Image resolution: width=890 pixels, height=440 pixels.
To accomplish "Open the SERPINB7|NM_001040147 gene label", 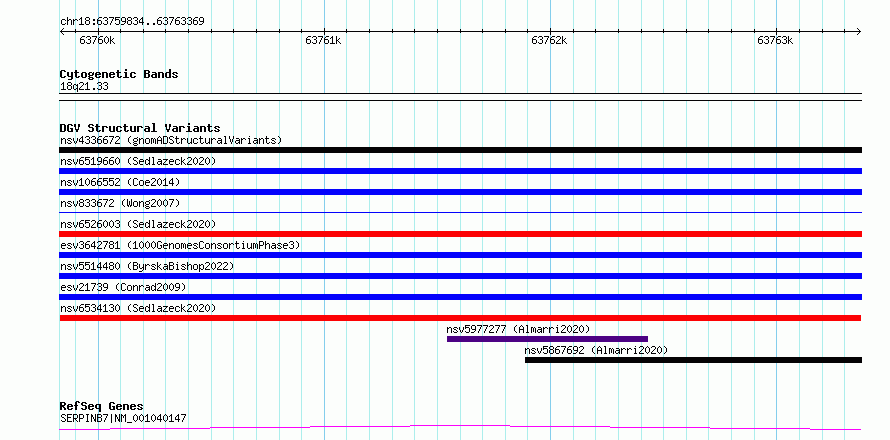I will pyautogui.click(x=123, y=419).
